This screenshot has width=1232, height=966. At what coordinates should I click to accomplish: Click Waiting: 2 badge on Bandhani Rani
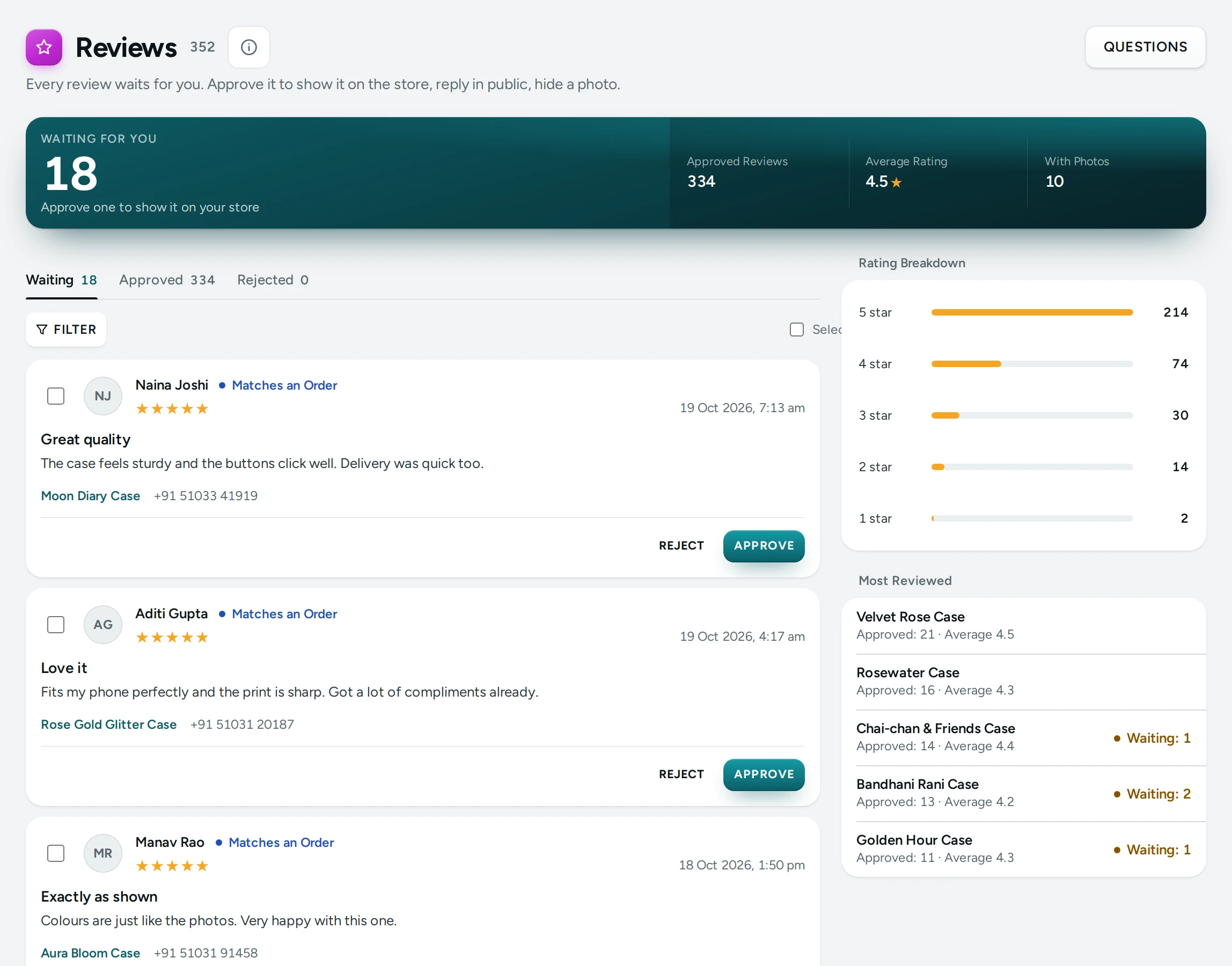pyautogui.click(x=1152, y=794)
